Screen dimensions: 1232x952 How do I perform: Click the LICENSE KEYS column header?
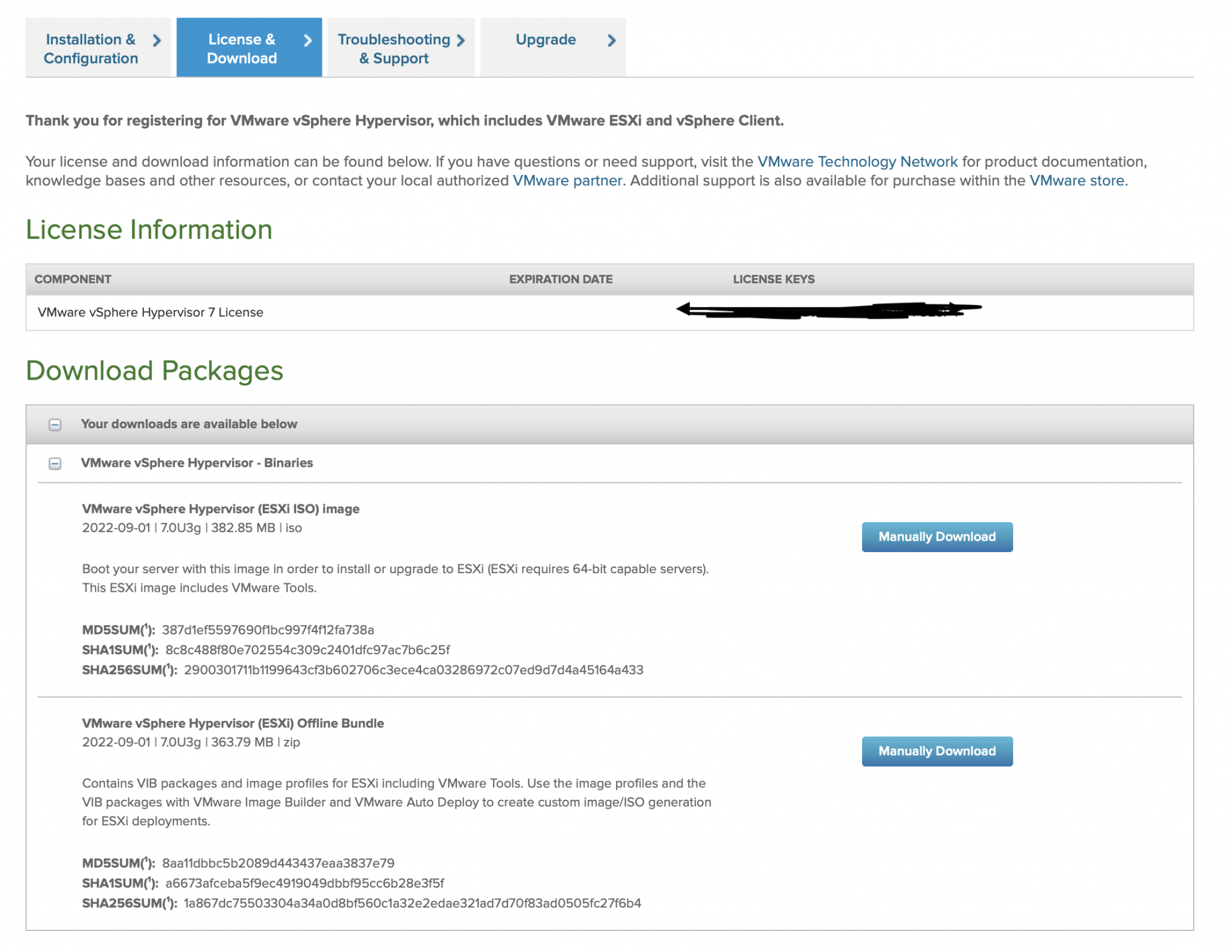(774, 278)
